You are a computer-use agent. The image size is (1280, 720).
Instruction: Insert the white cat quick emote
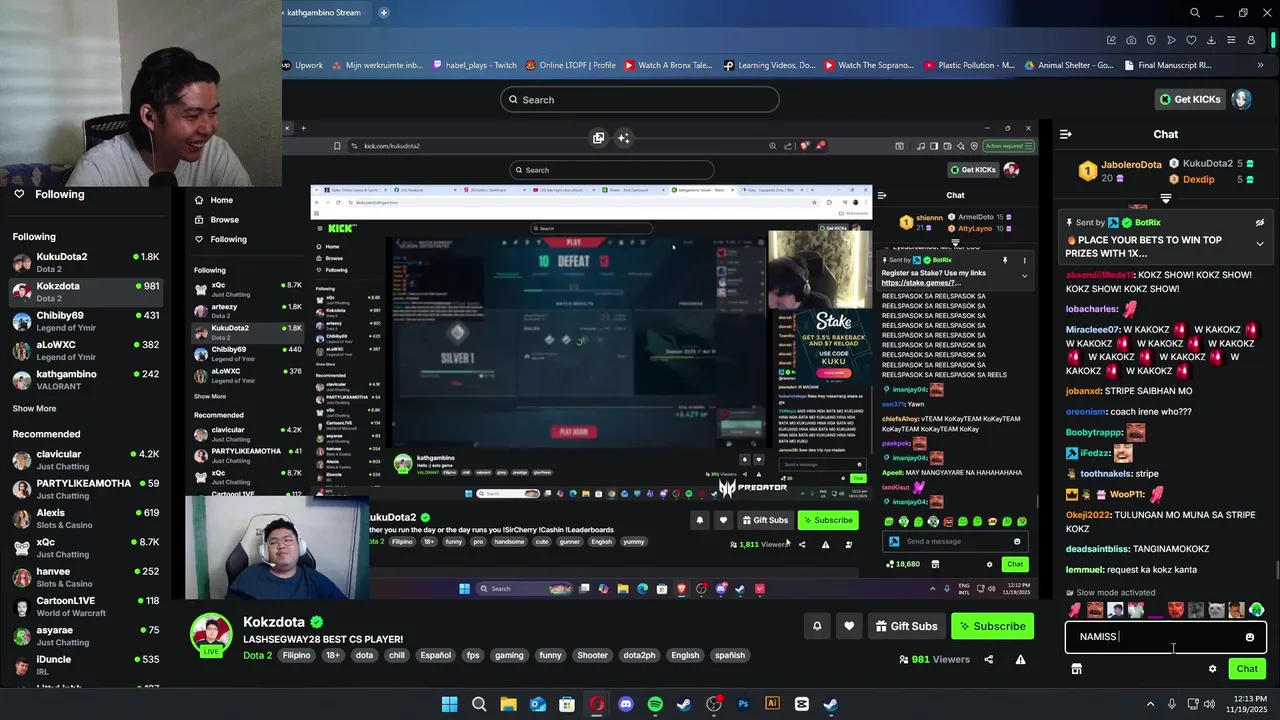[x=1216, y=610]
